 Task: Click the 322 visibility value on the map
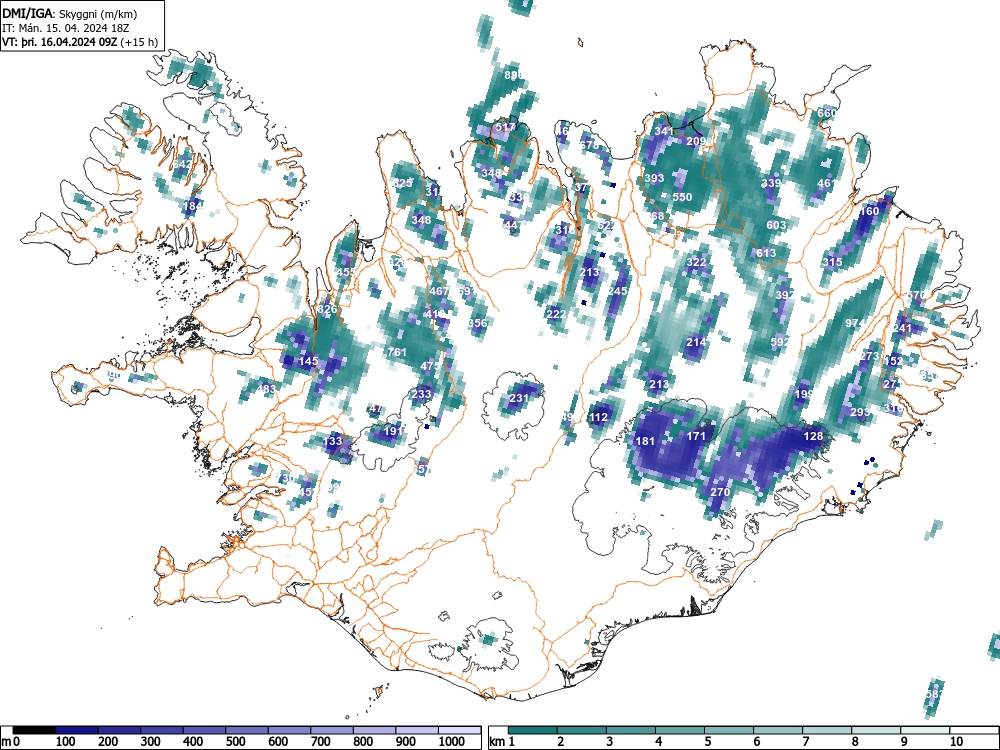pos(696,262)
